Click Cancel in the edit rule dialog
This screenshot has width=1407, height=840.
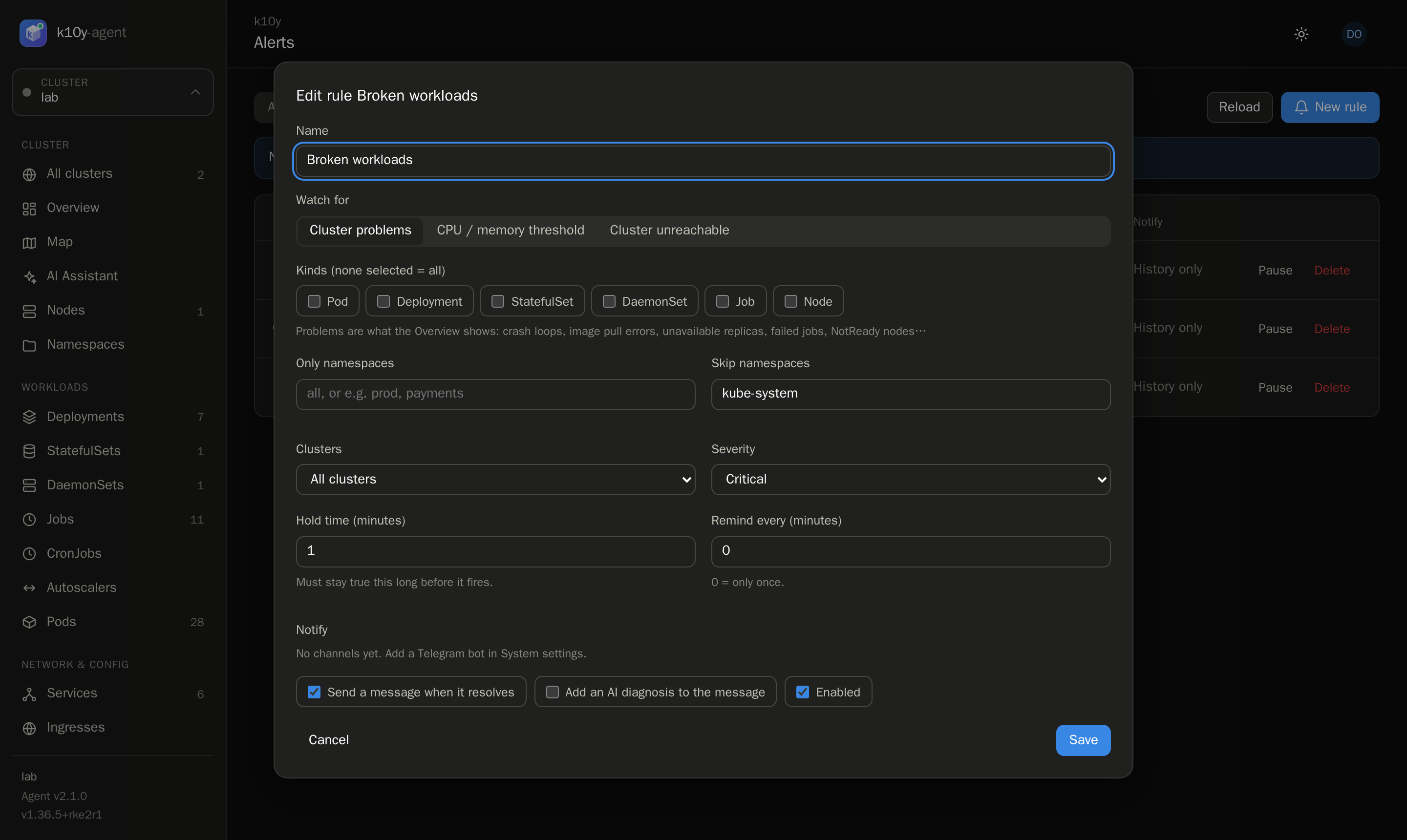click(x=328, y=740)
